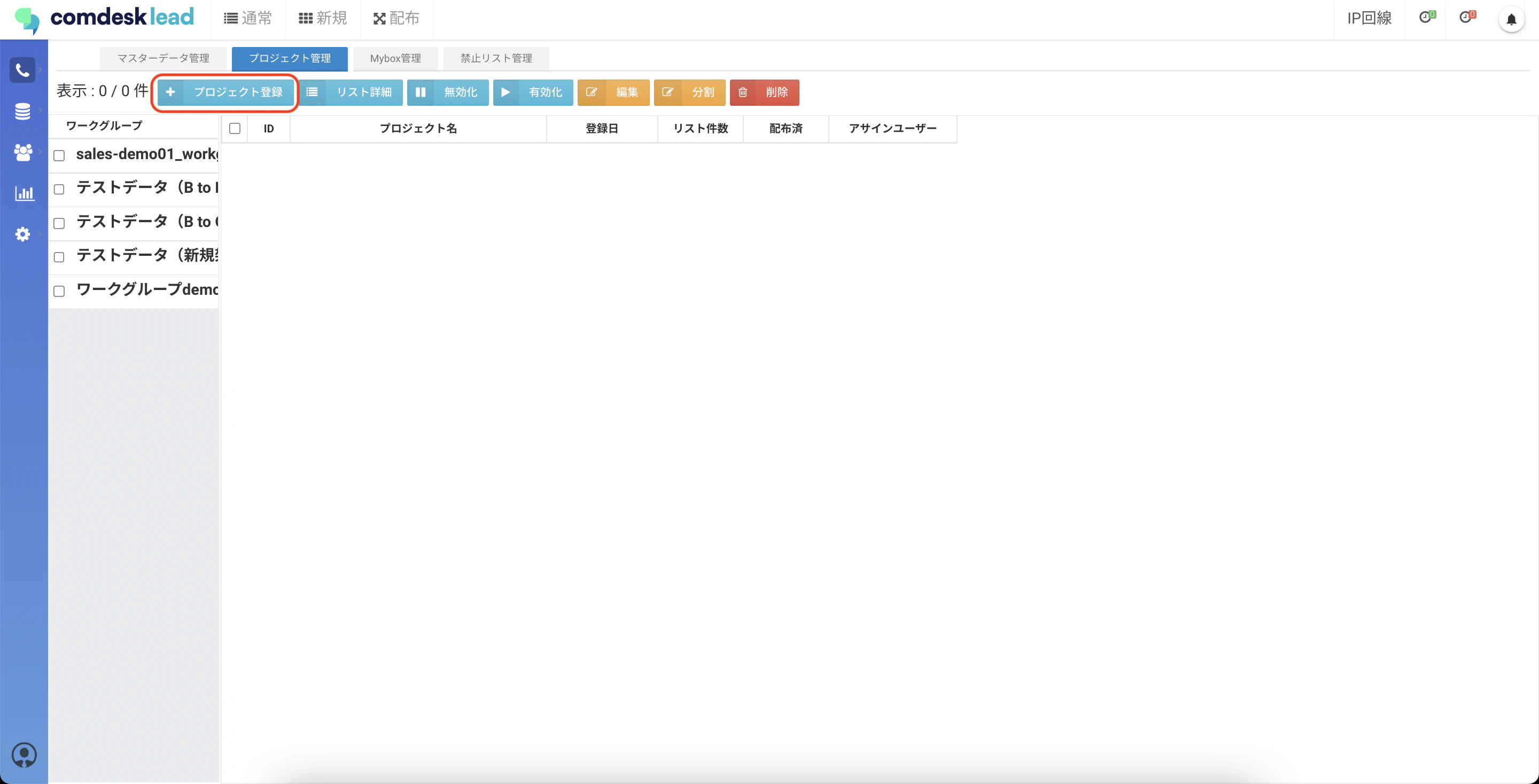Sort by アサインユーザー column header
This screenshot has height=784, width=1539.
tap(892, 128)
